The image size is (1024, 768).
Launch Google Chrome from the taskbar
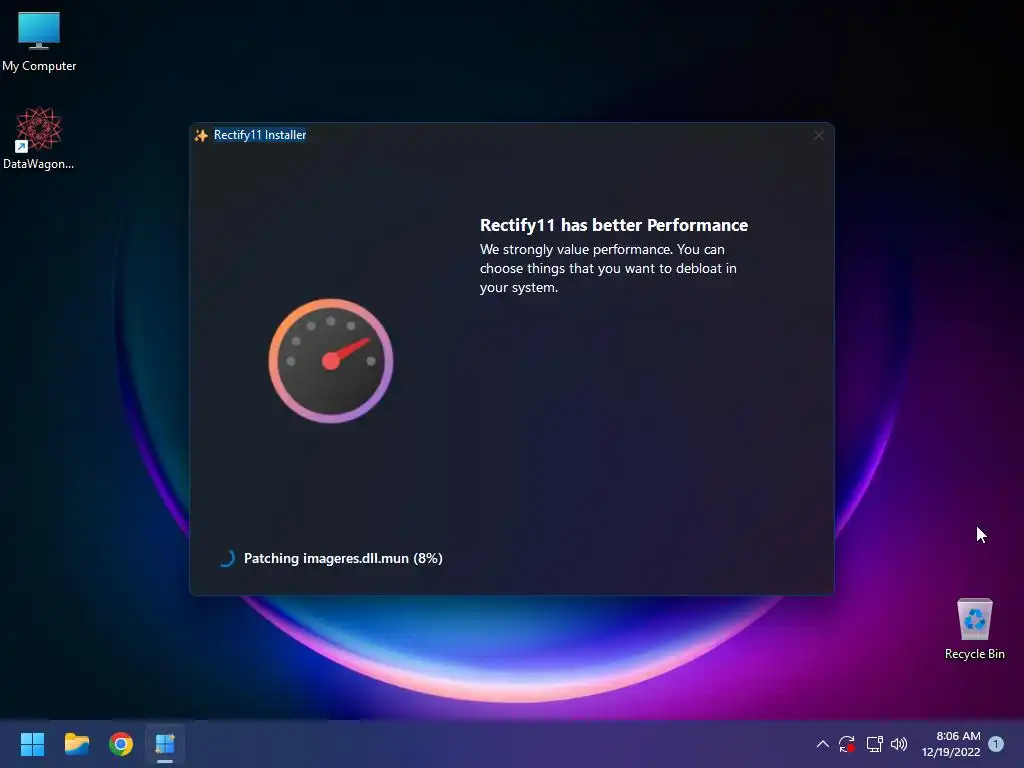click(x=121, y=744)
